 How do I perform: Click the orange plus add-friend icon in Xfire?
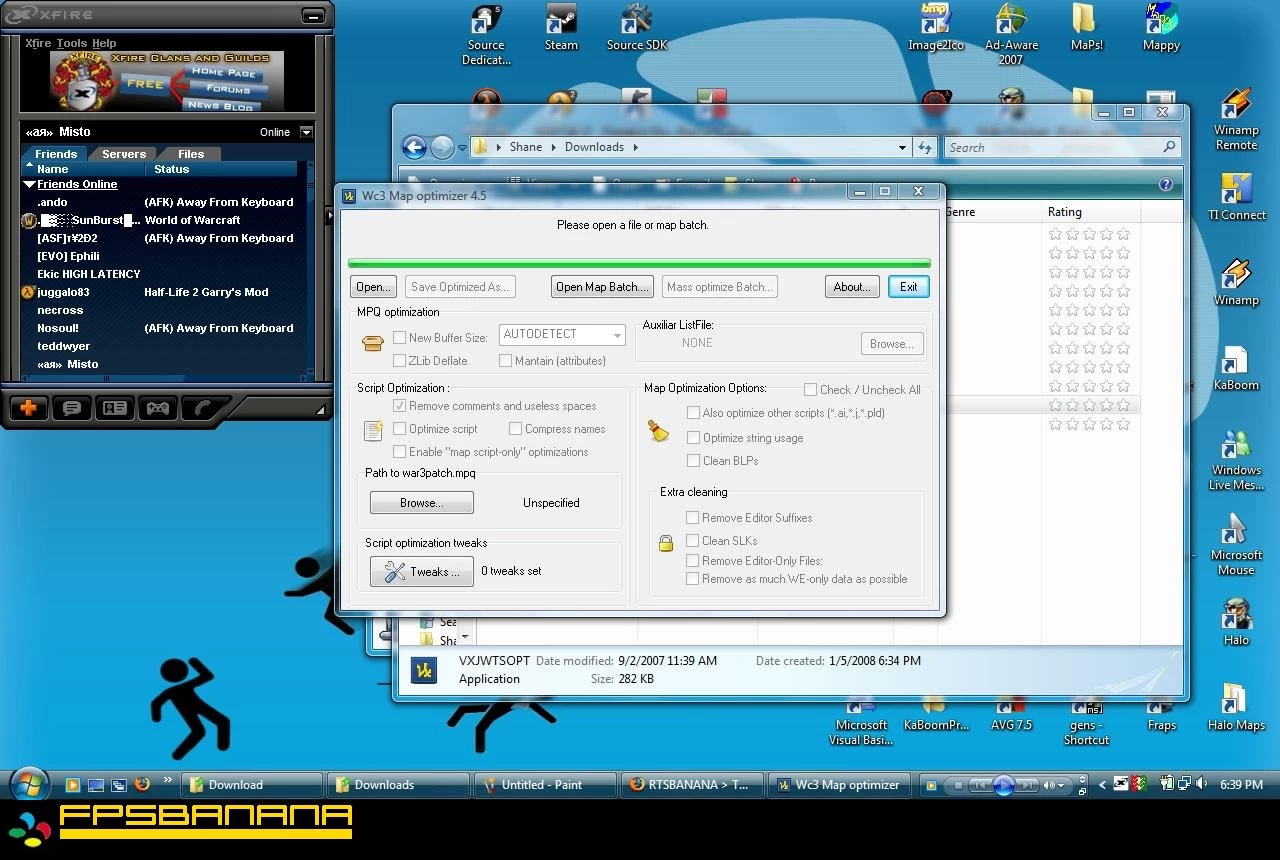pyautogui.click(x=28, y=408)
